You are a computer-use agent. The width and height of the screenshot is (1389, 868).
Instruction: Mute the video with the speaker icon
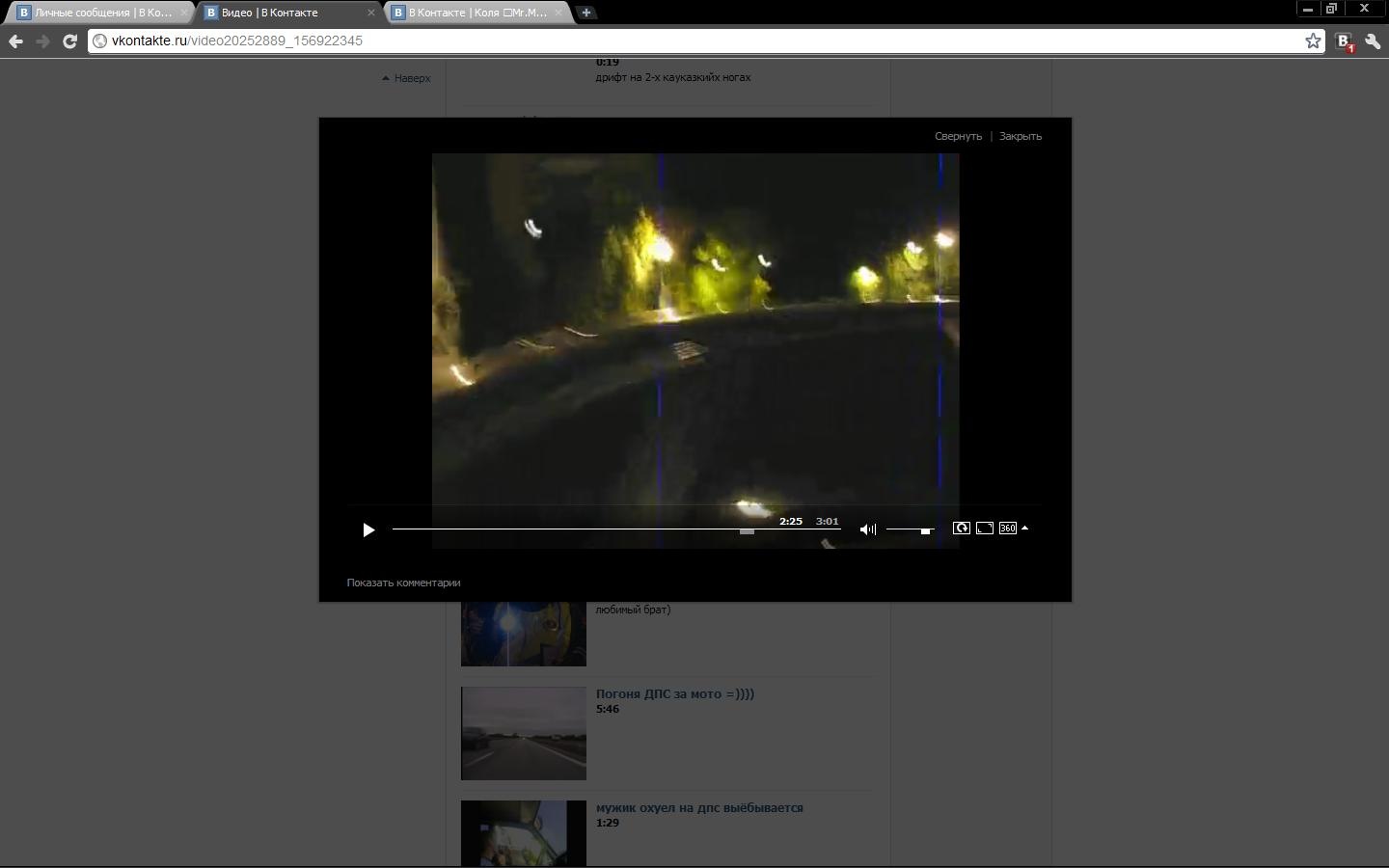[867, 529]
